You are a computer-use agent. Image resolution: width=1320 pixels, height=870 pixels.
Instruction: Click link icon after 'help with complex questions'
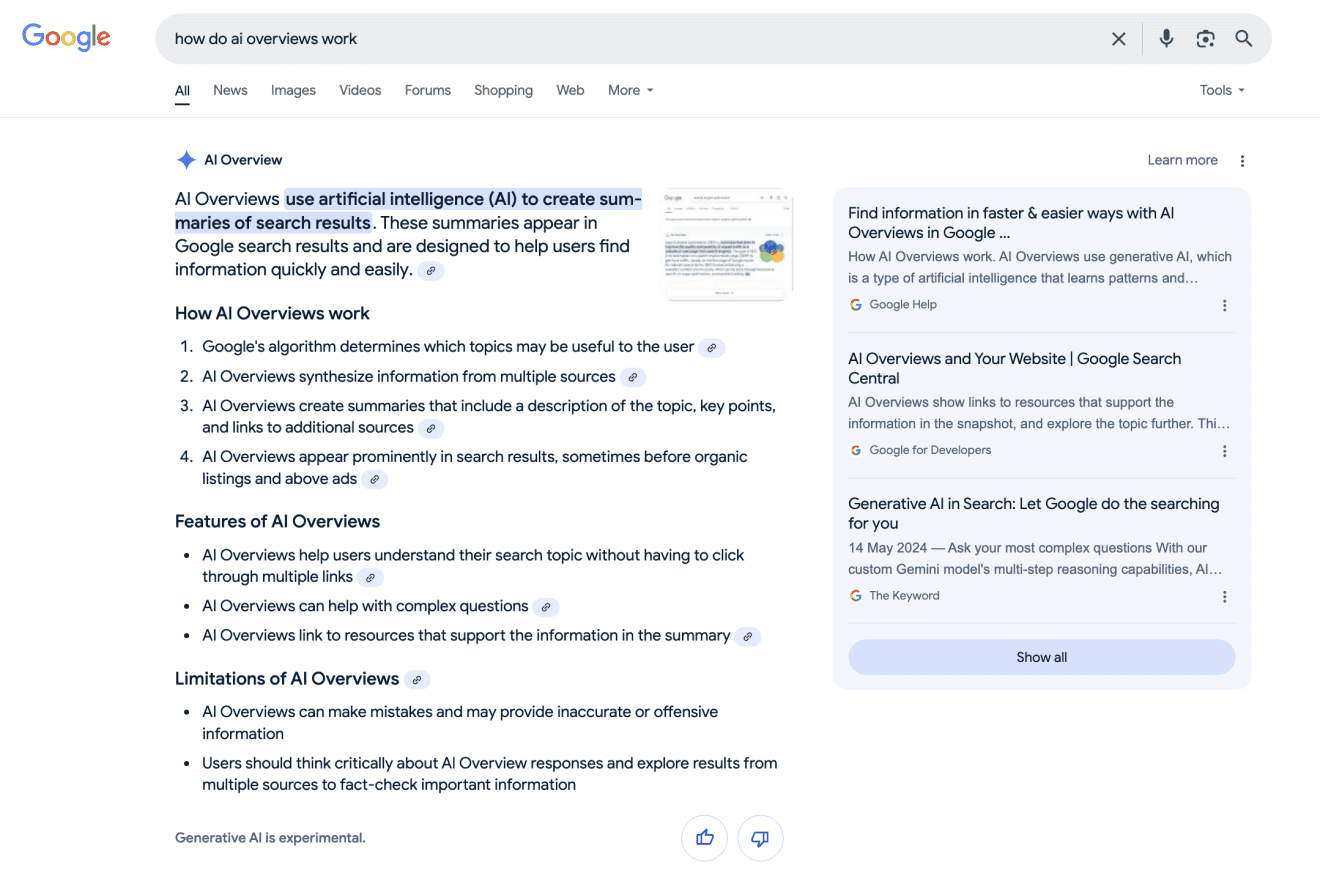pos(545,607)
